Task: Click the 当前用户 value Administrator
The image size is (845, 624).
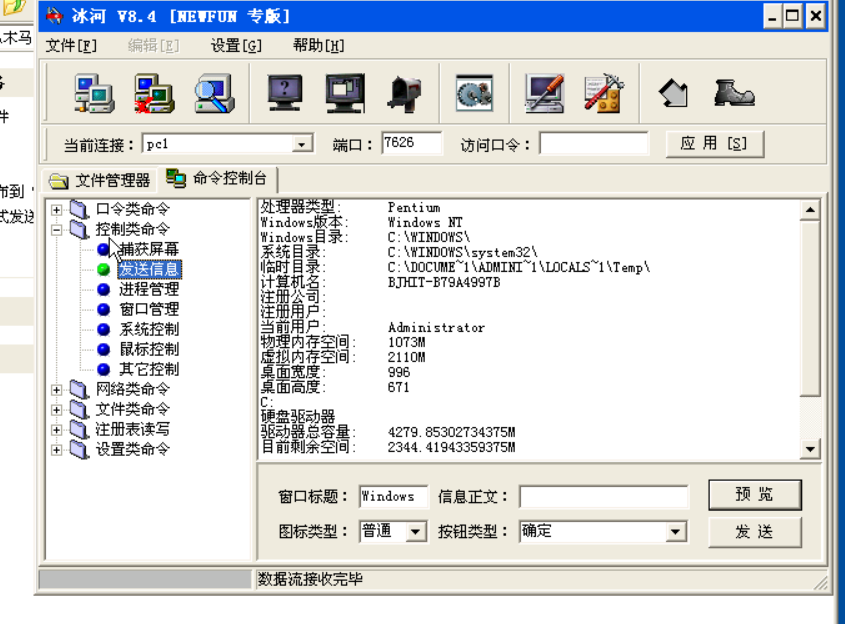Action: 437,328
